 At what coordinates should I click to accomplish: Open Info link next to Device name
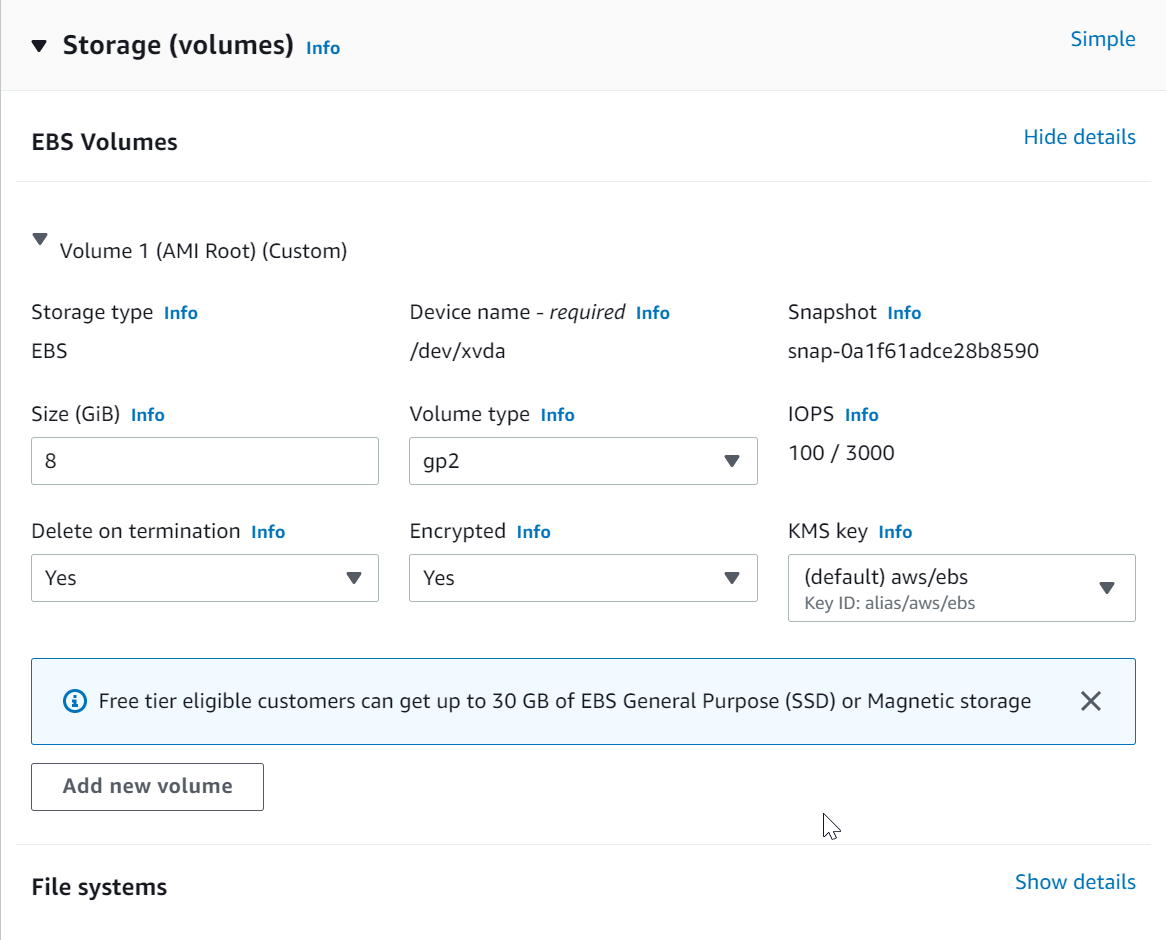coord(653,313)
